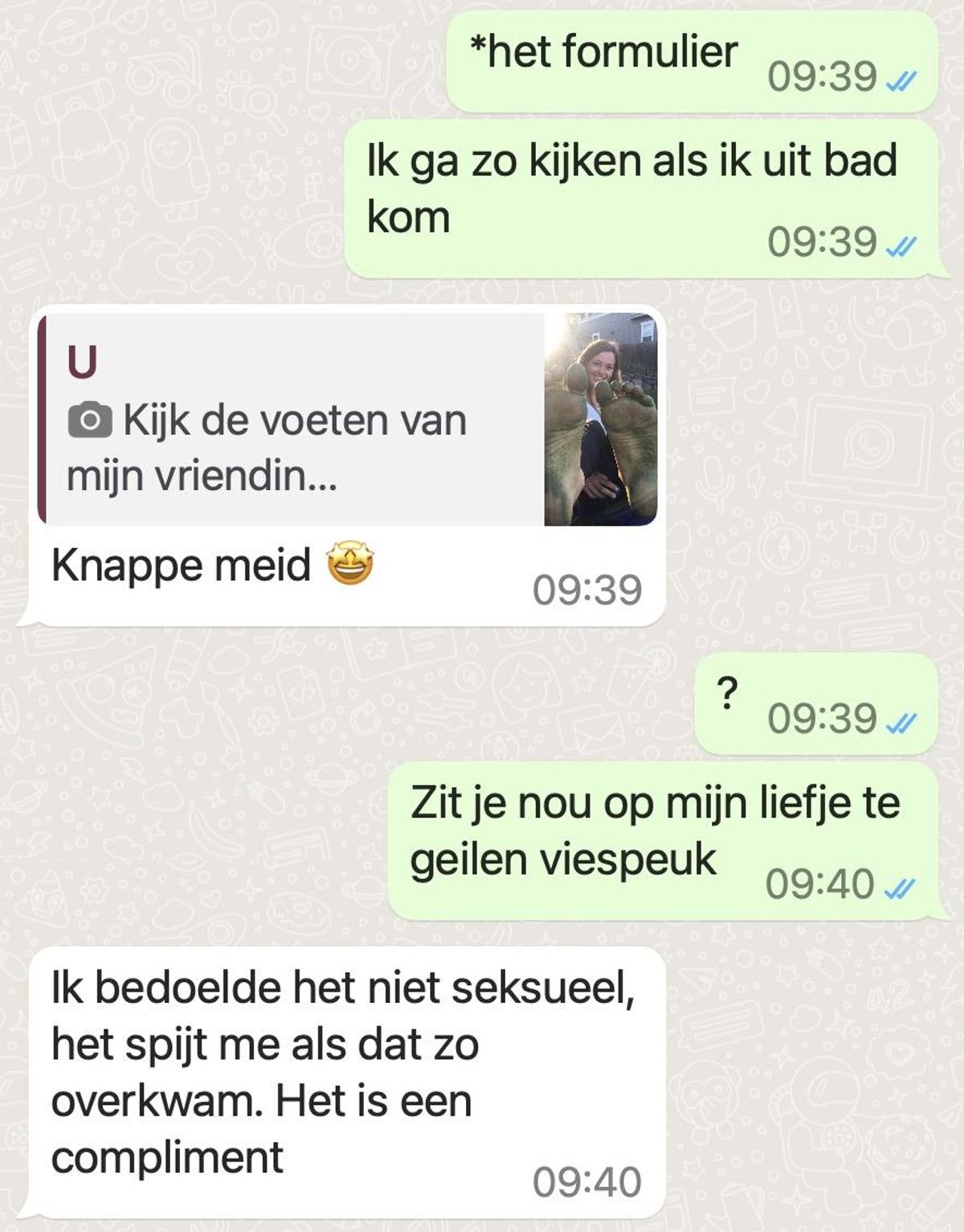Click the word 'compliment' in last message
Viewport: 964px width, 1232px height.
(x=167, y=1158)
